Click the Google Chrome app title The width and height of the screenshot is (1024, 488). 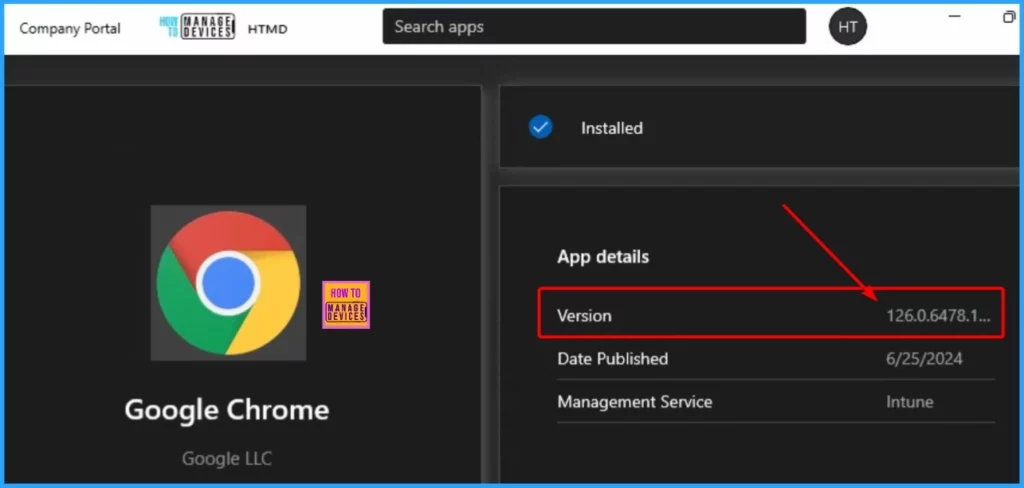click(x=227, y=410)
